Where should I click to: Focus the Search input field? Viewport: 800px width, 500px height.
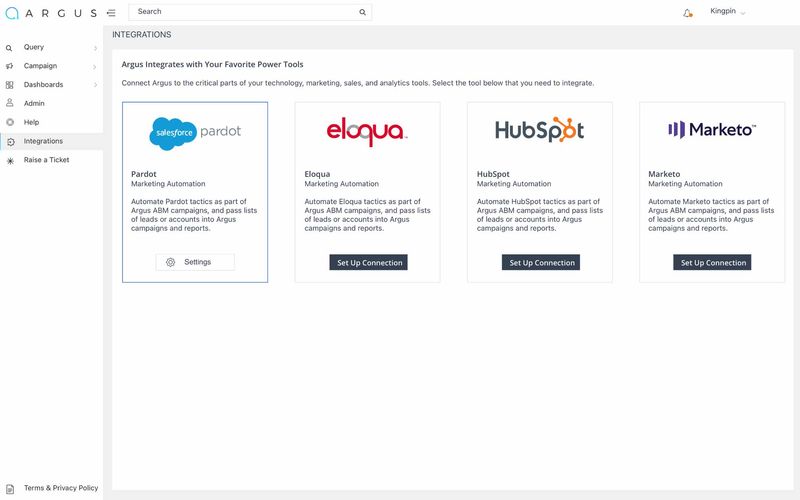250,12
